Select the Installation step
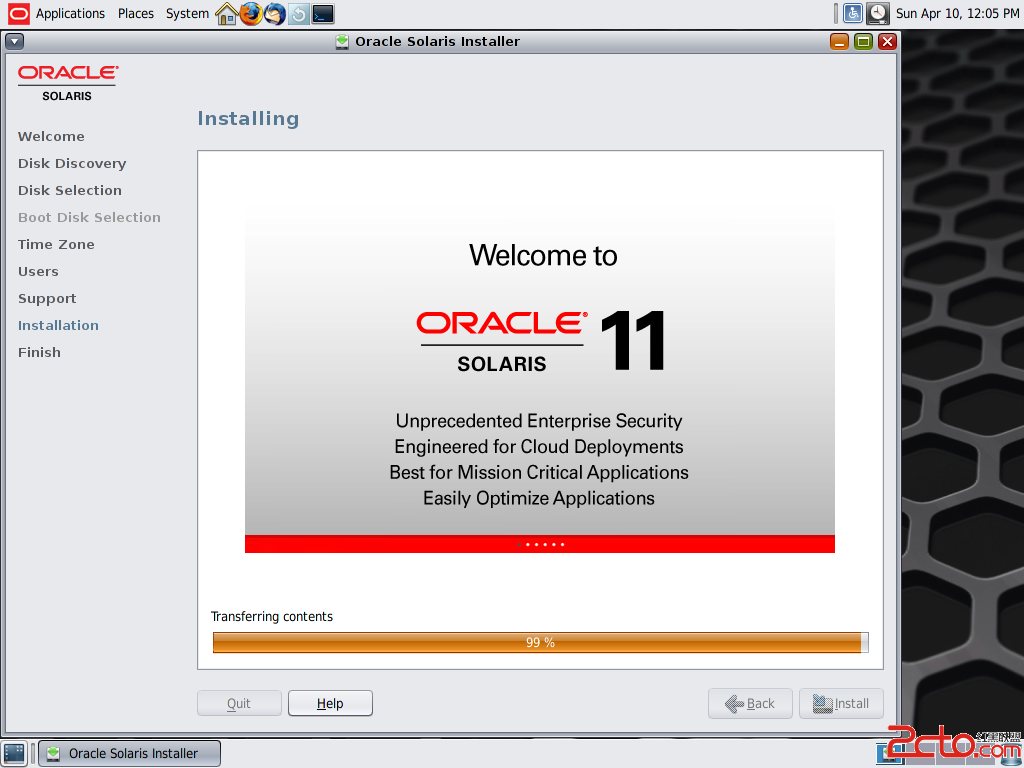Viewport: 1024px width, 768px height. 58,325
